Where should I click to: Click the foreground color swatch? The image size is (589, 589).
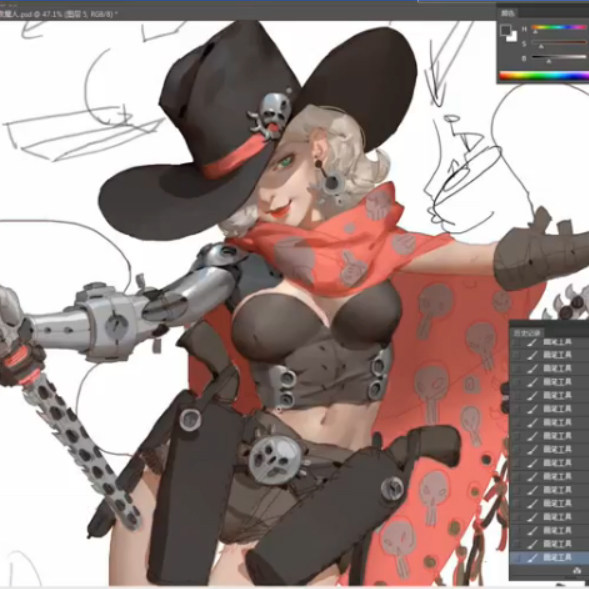coord(506,30)
